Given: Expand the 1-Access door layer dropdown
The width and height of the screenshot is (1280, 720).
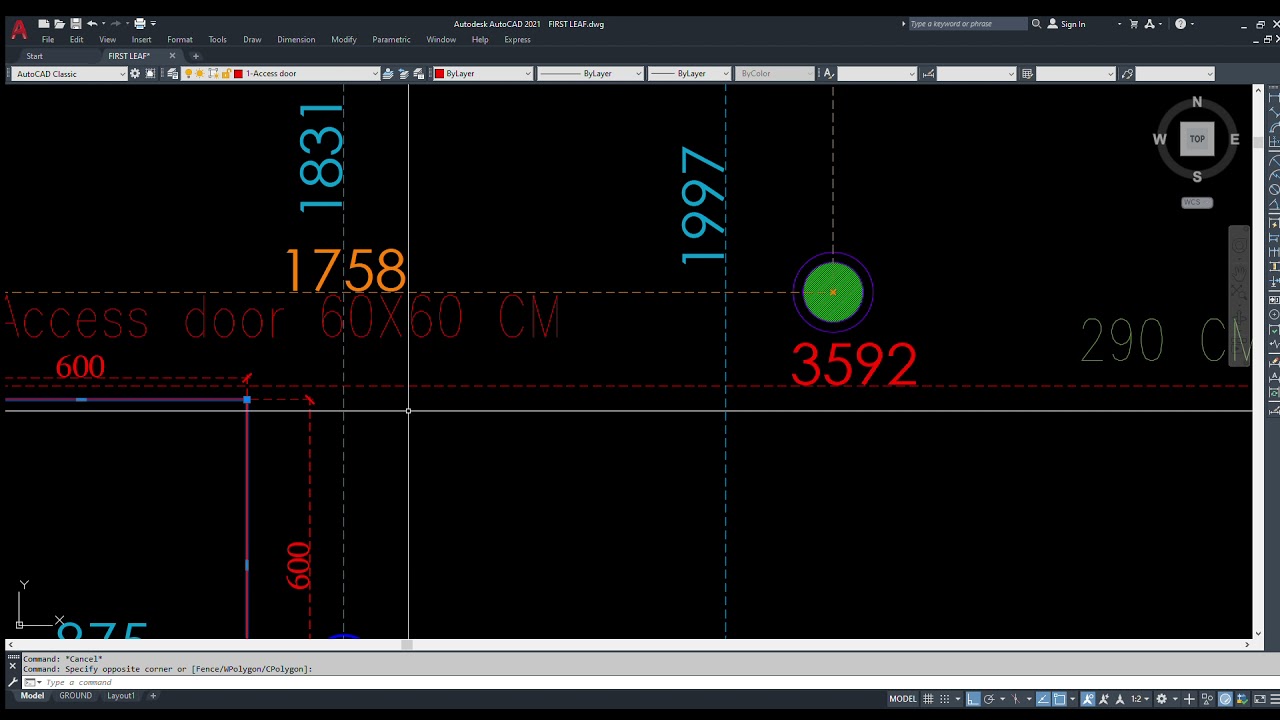Looking at the screenshot, I should click(x=375, y=73).
